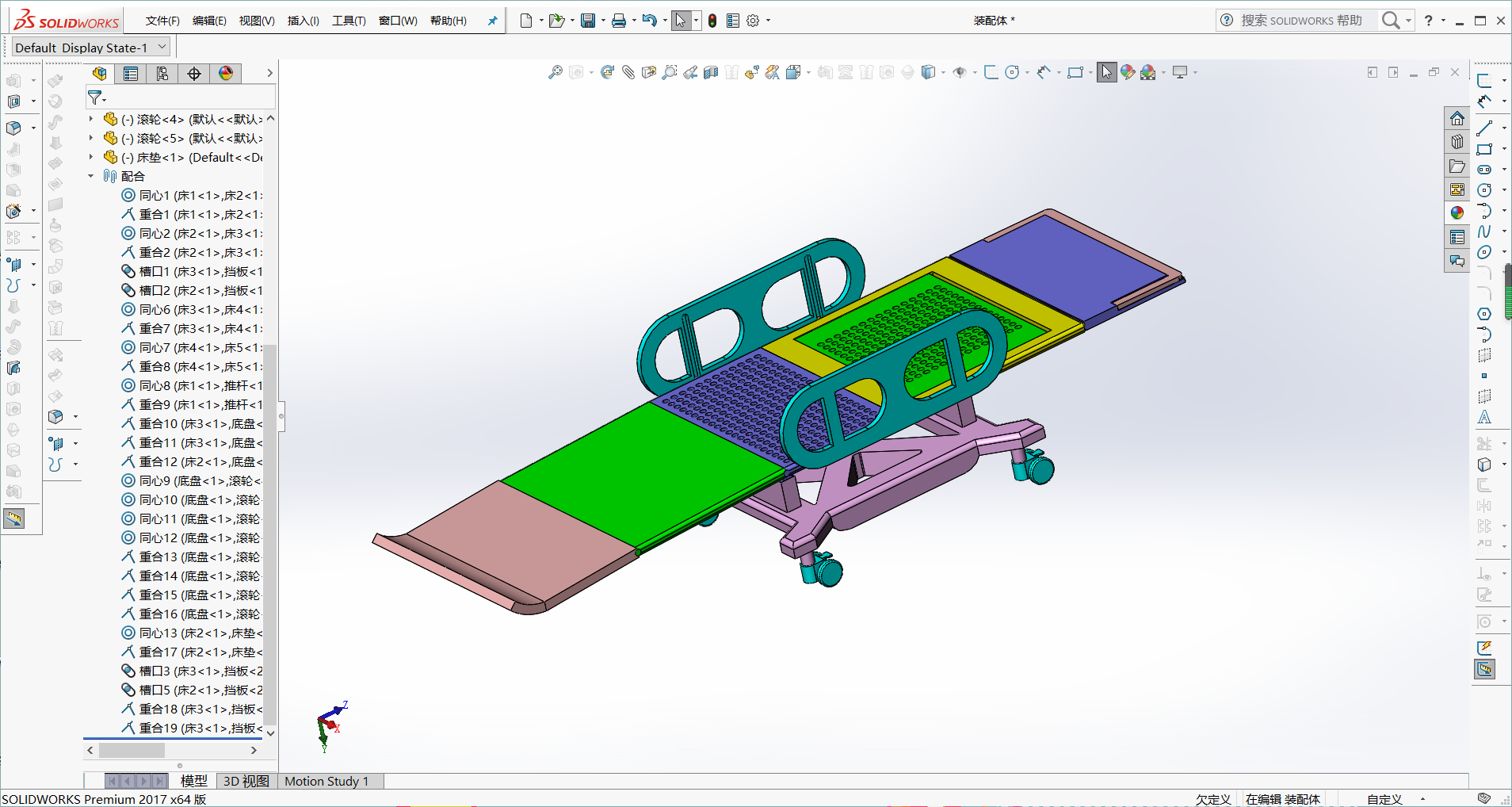Select the mate 重合10 (床3<1>,底盘<1>)
This screenshot has width=1512, height=807.
[x=193, y=423]
